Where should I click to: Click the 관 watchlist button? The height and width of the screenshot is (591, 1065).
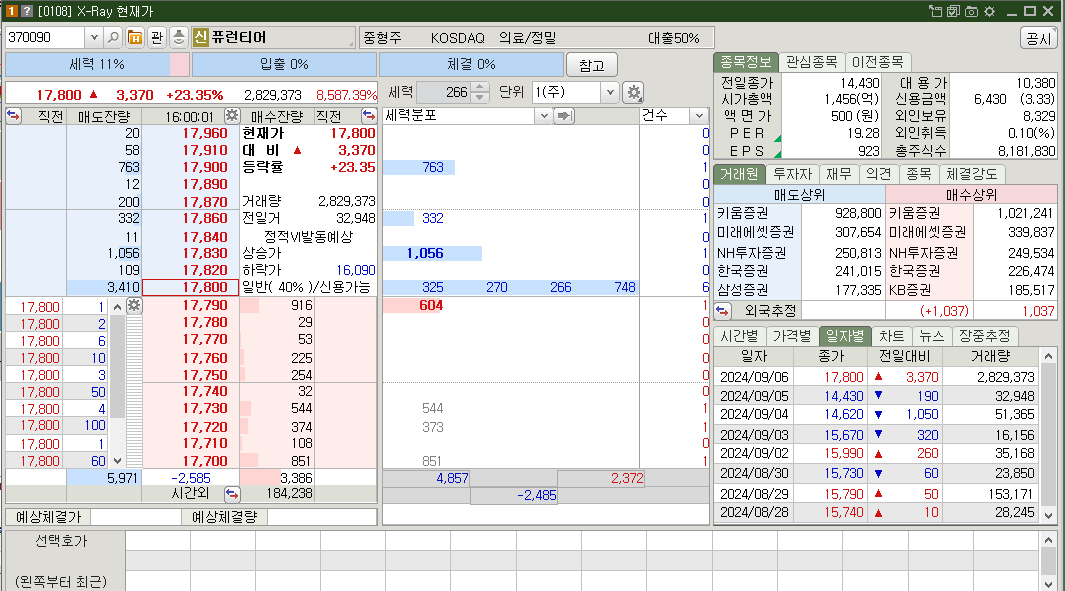point(157,37)
